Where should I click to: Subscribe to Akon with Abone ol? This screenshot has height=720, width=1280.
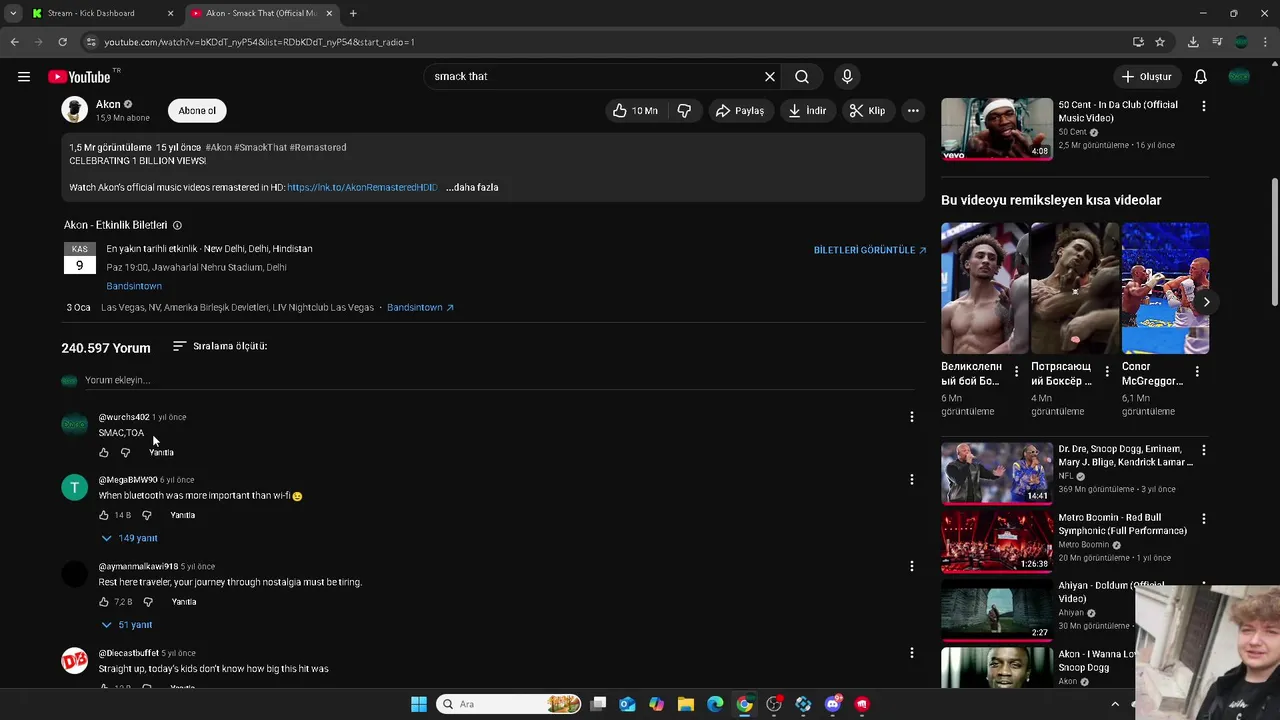tap(197, 111)
